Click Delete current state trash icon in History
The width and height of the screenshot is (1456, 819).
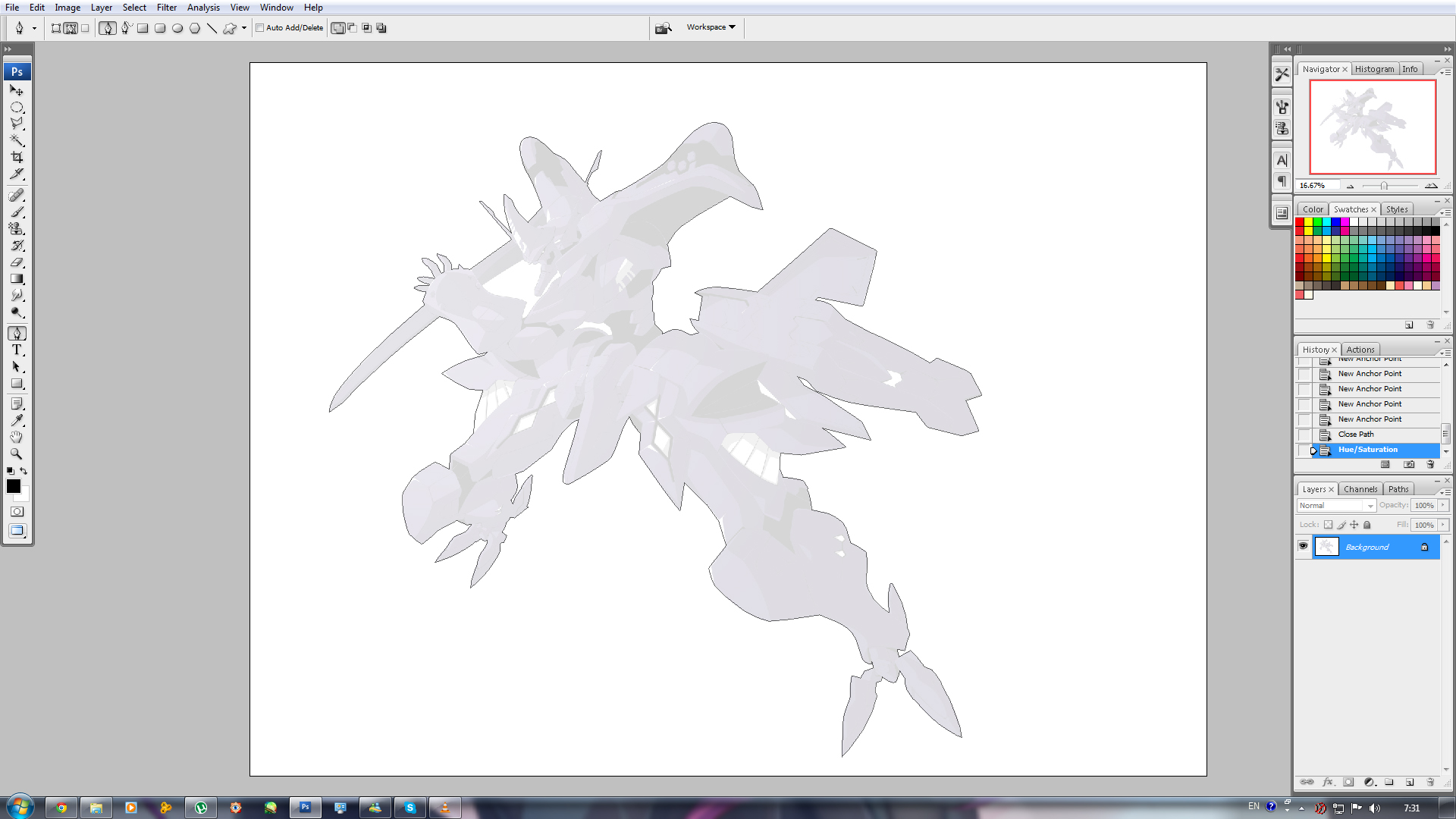[1430, 464]
